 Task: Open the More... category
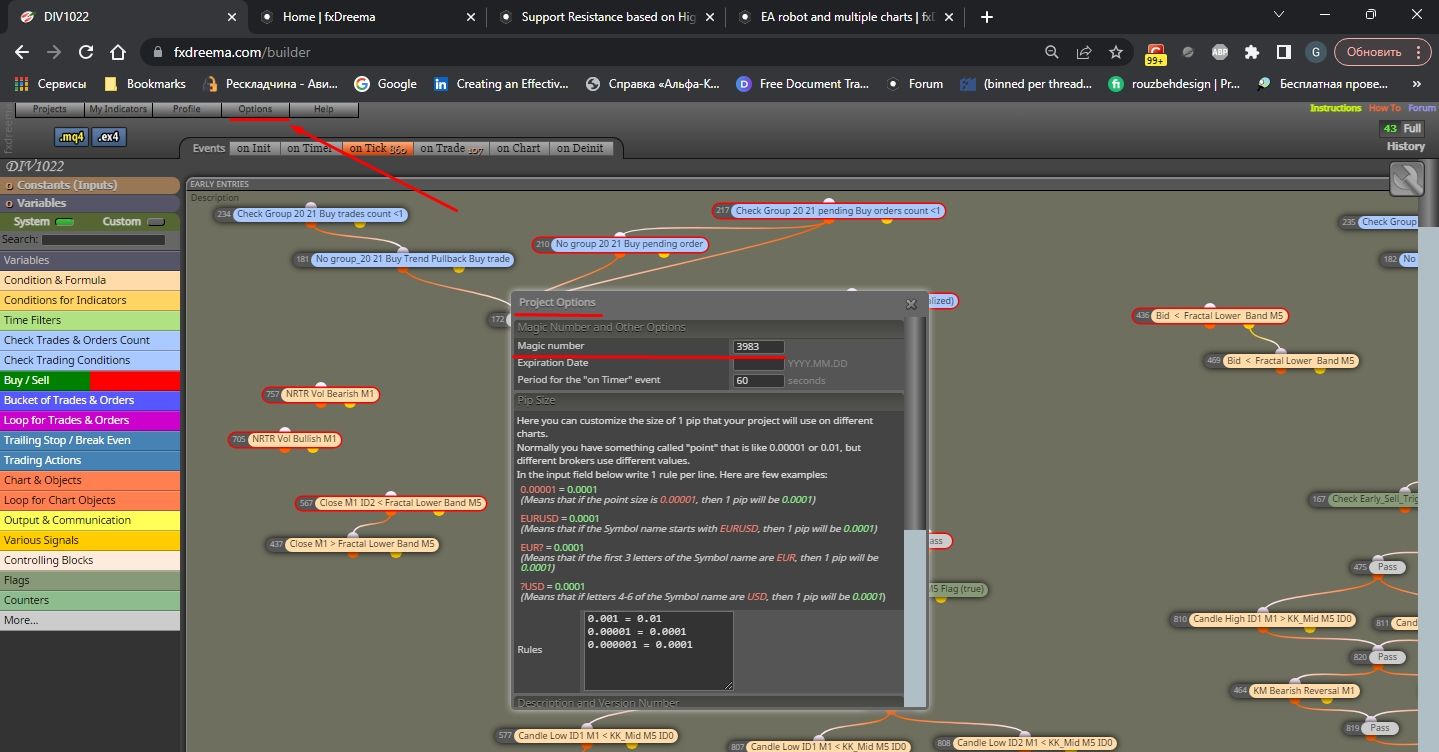coord(90,620)
